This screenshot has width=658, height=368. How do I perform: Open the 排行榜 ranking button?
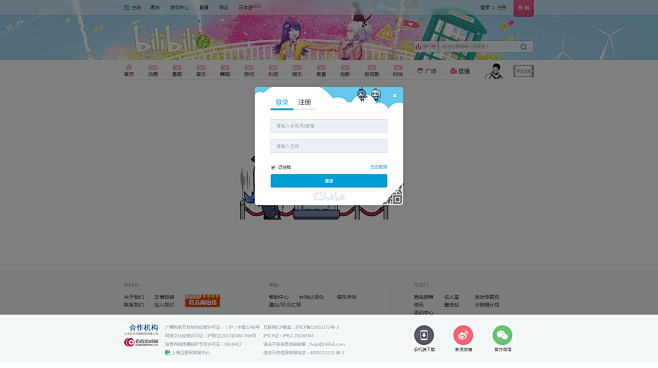click(x=426, y=47)
